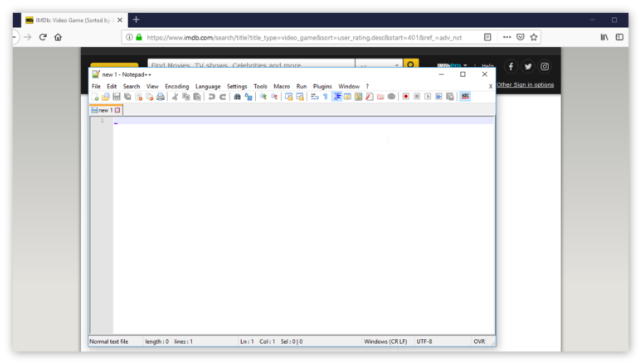642x364 pixels.
Task: Open the Language menu dropdown
Action: [208, 86]
